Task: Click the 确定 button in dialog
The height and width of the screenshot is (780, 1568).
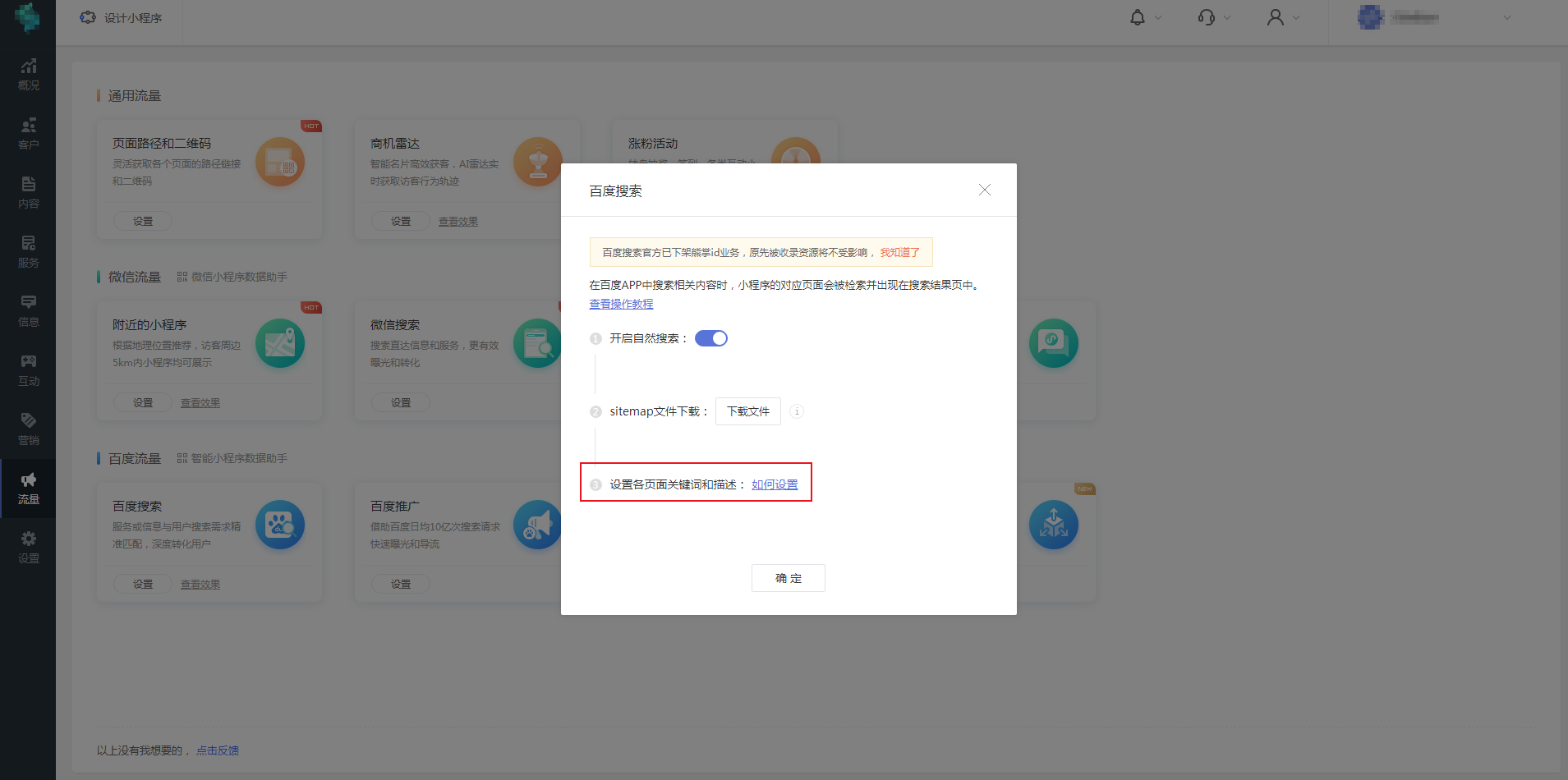Action: 788,578
